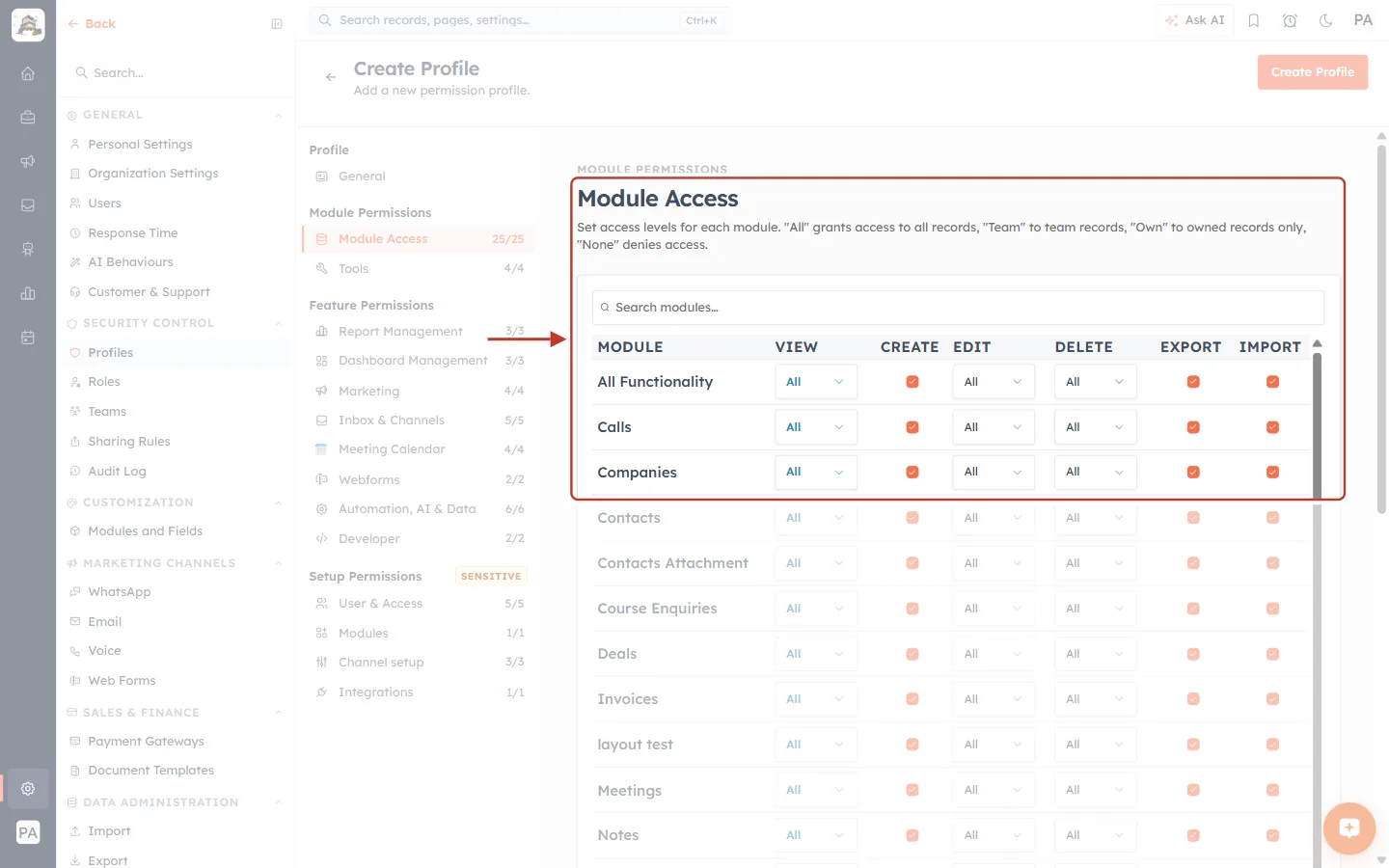Image resolution: width=1389 pixels, height=868 pixels.
Task: Focus the Search modules field
Action: 958,308
